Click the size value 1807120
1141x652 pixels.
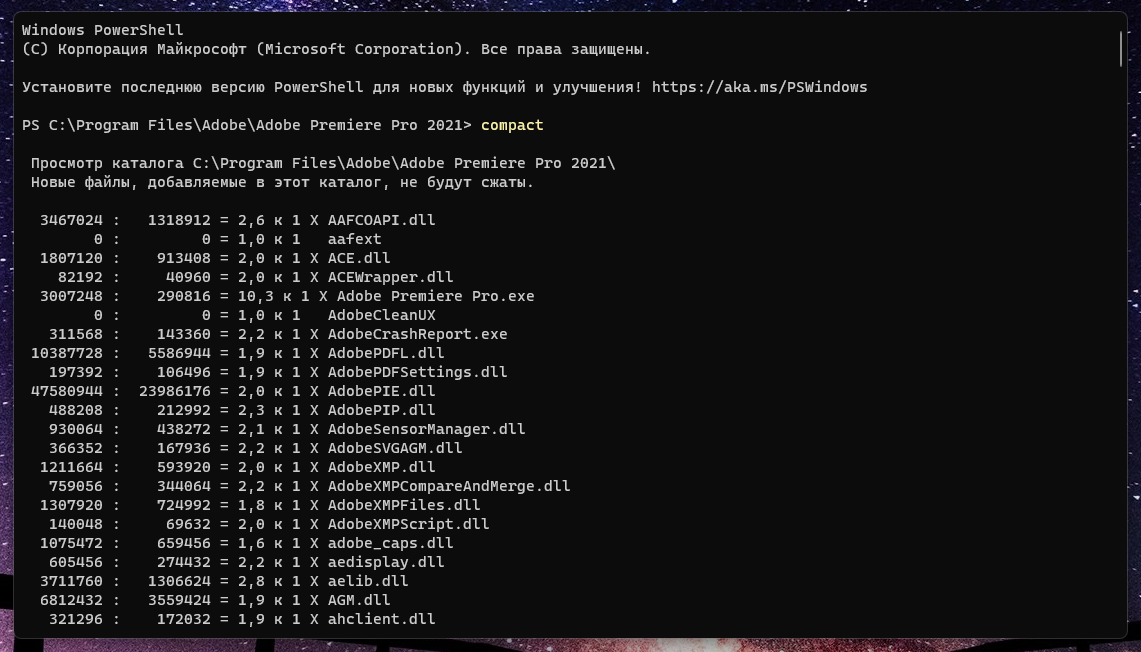(x=71, y=258)
